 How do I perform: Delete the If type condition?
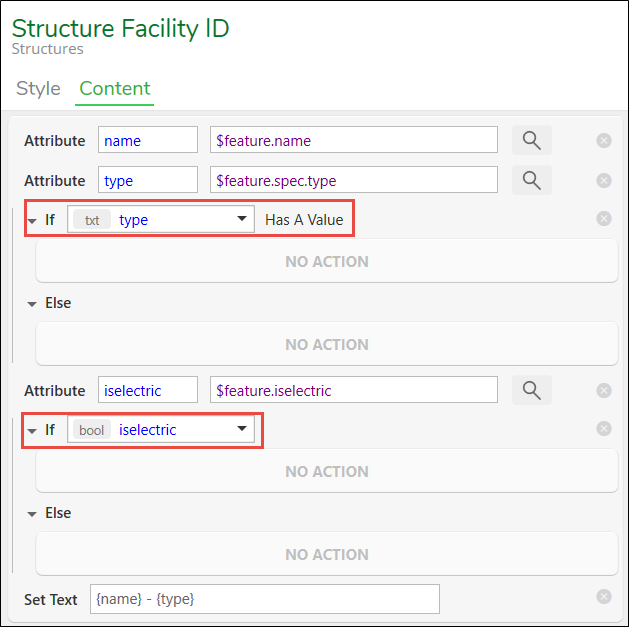pos(604,219)
